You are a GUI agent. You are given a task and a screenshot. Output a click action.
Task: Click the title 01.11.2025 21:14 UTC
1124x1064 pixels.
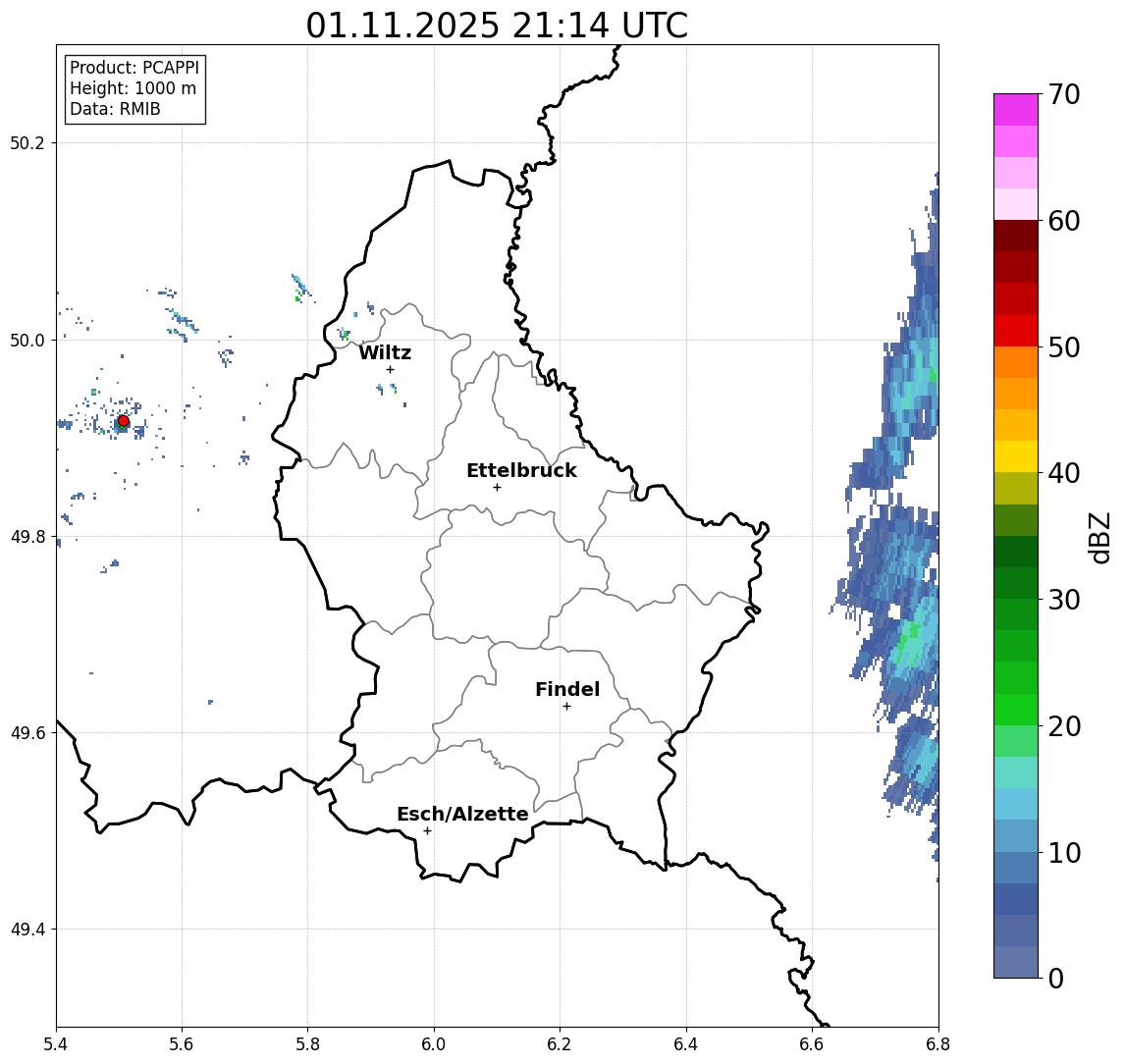(497, 26)
